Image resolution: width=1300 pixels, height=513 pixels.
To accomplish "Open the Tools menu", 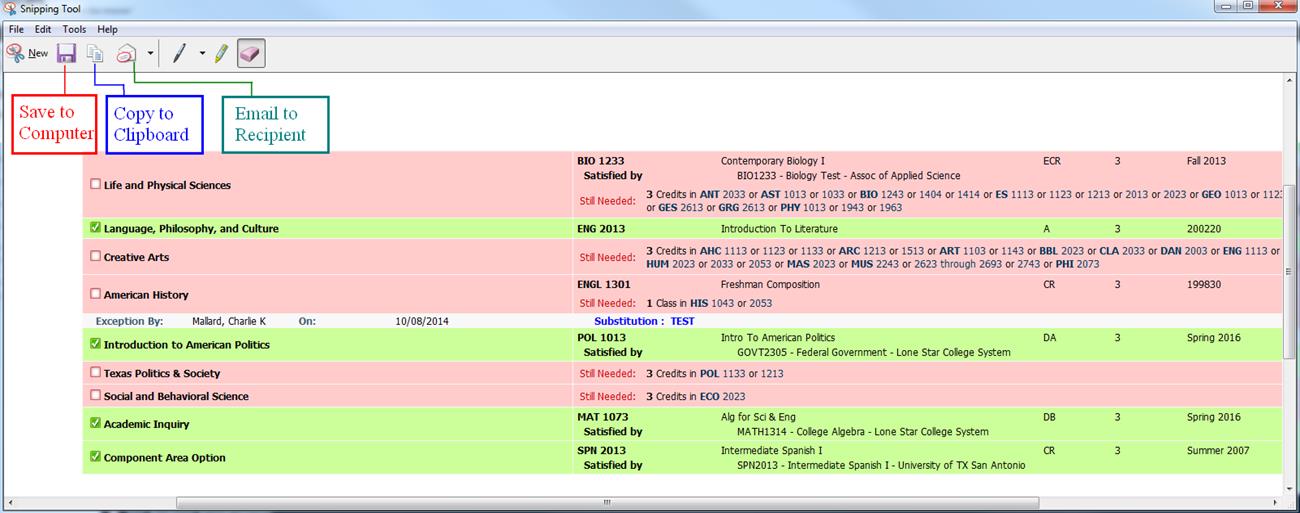I will 74,30.
